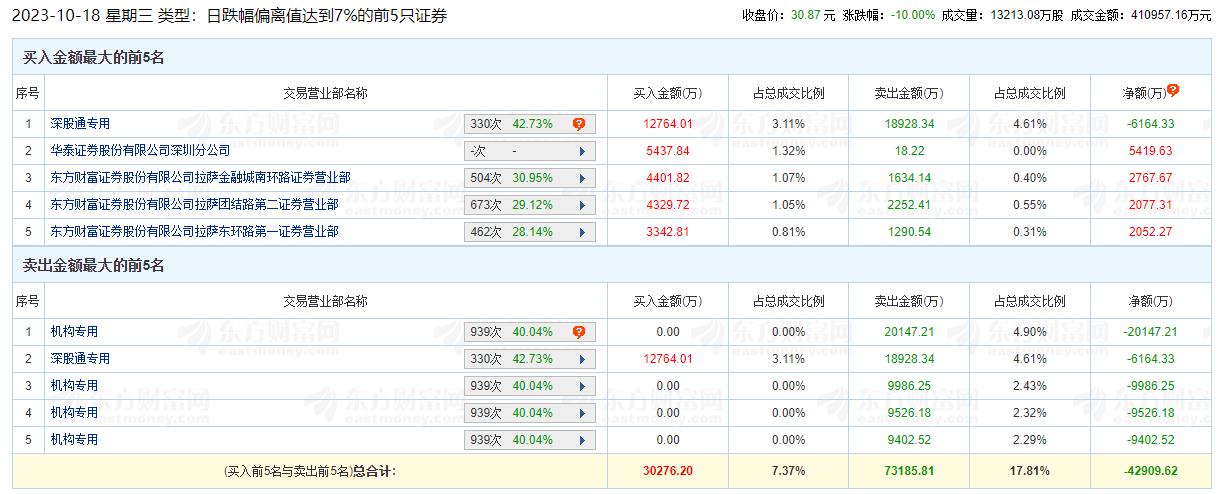Open 东方财富证券拉萨金融城南环路证券营业部 link

coord(200,178)
